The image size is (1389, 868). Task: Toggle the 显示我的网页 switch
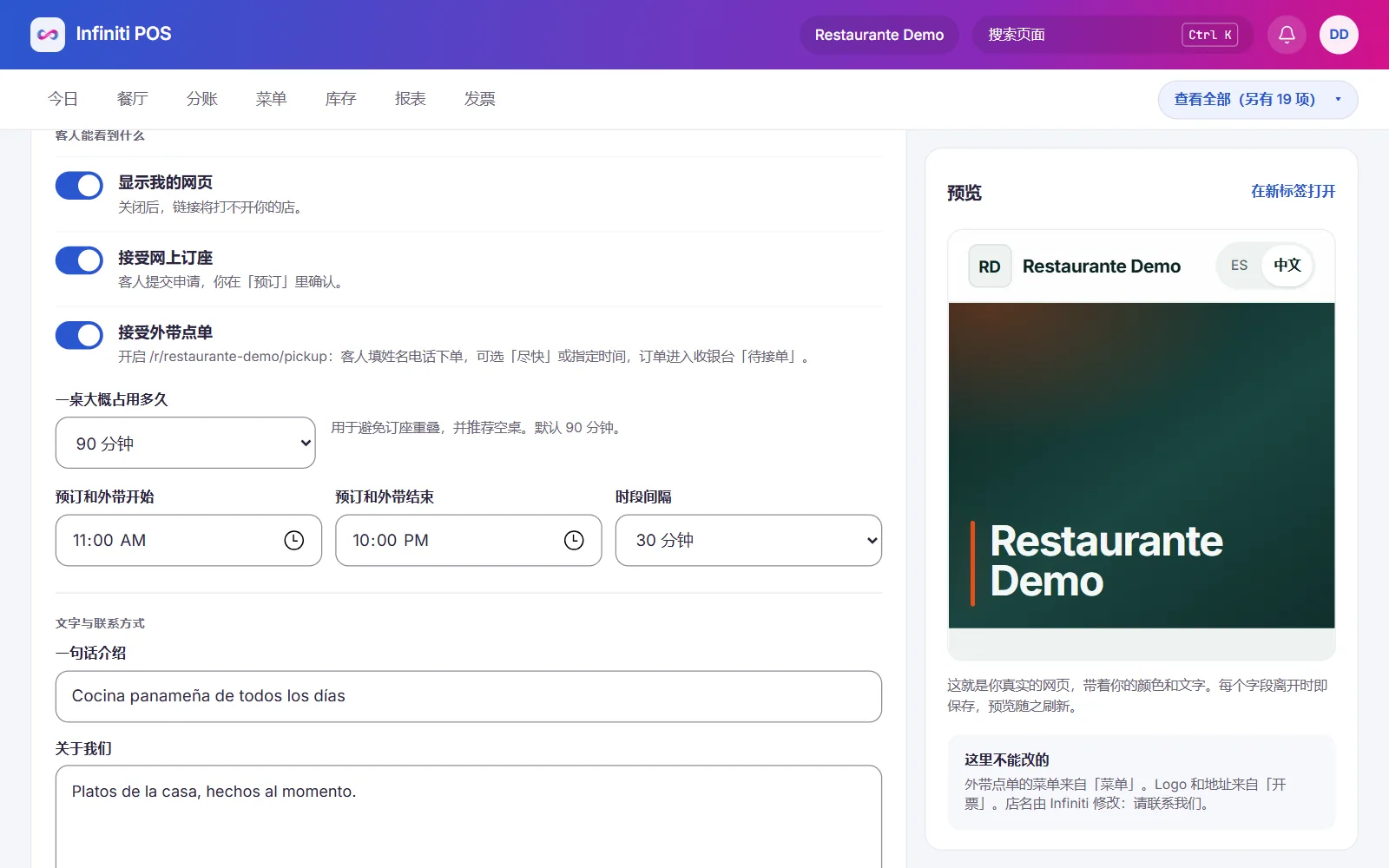pos(79,185)
